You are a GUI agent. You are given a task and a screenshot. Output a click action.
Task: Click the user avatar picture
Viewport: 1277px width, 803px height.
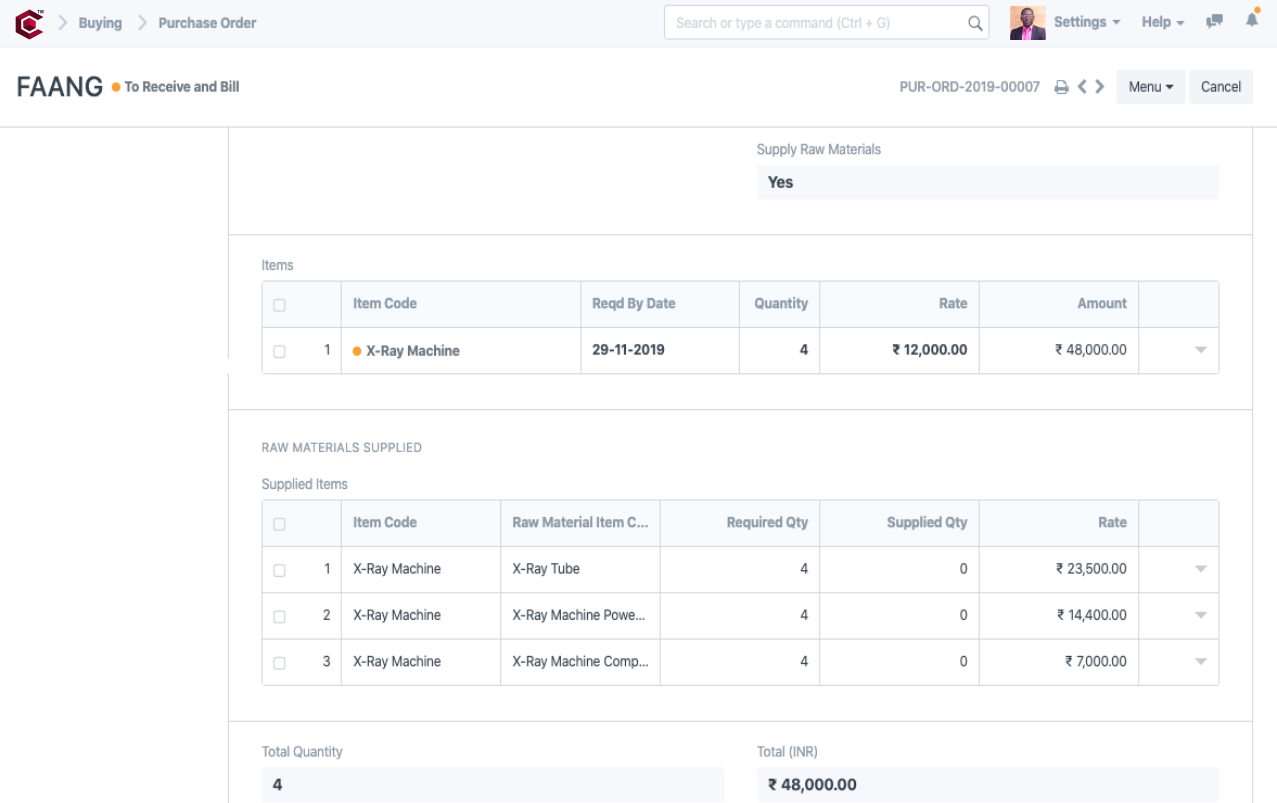pyautogui.click(x=1027, y=23)
